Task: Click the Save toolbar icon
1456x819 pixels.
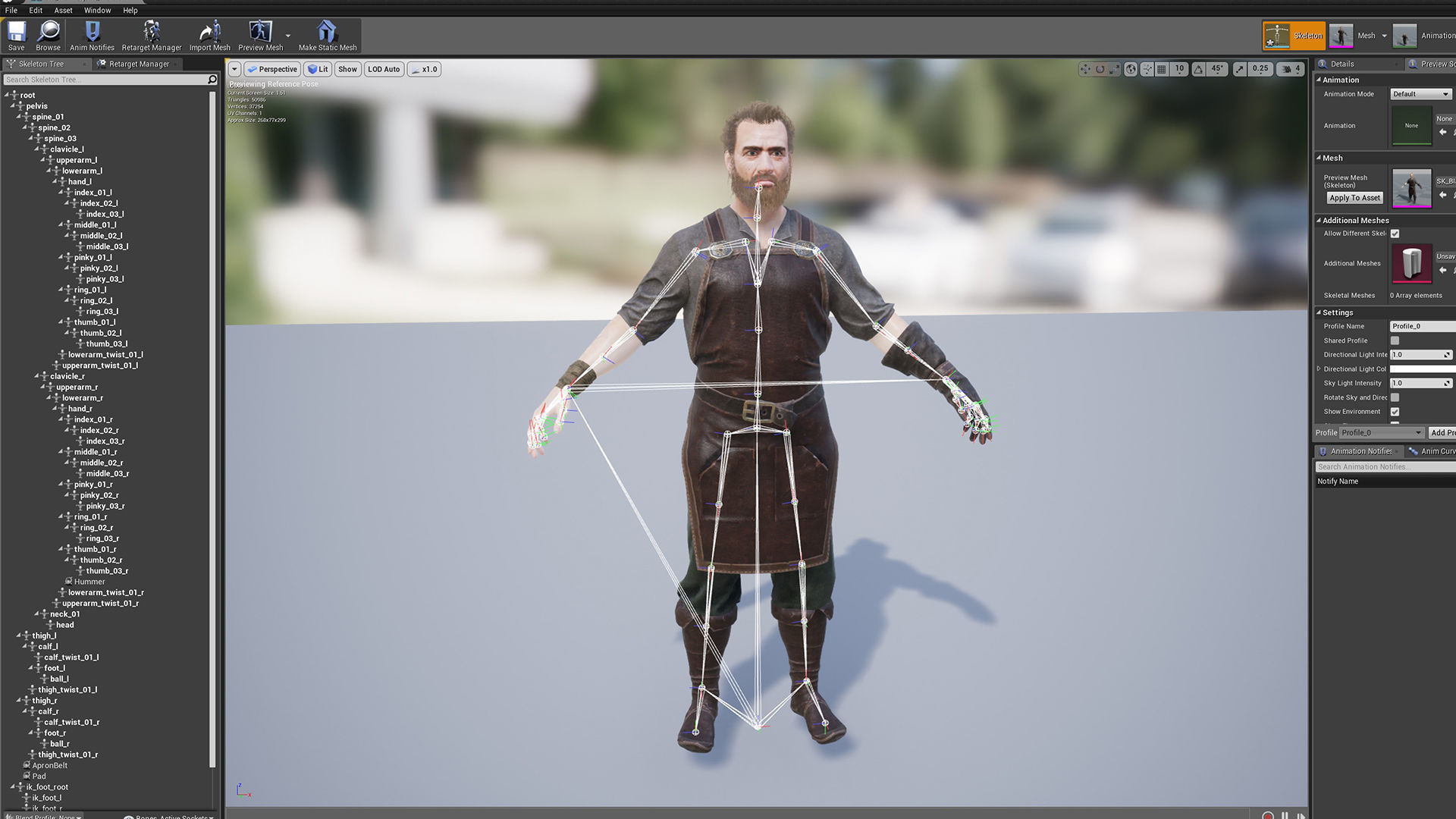Action: click(x=16, y=33)
